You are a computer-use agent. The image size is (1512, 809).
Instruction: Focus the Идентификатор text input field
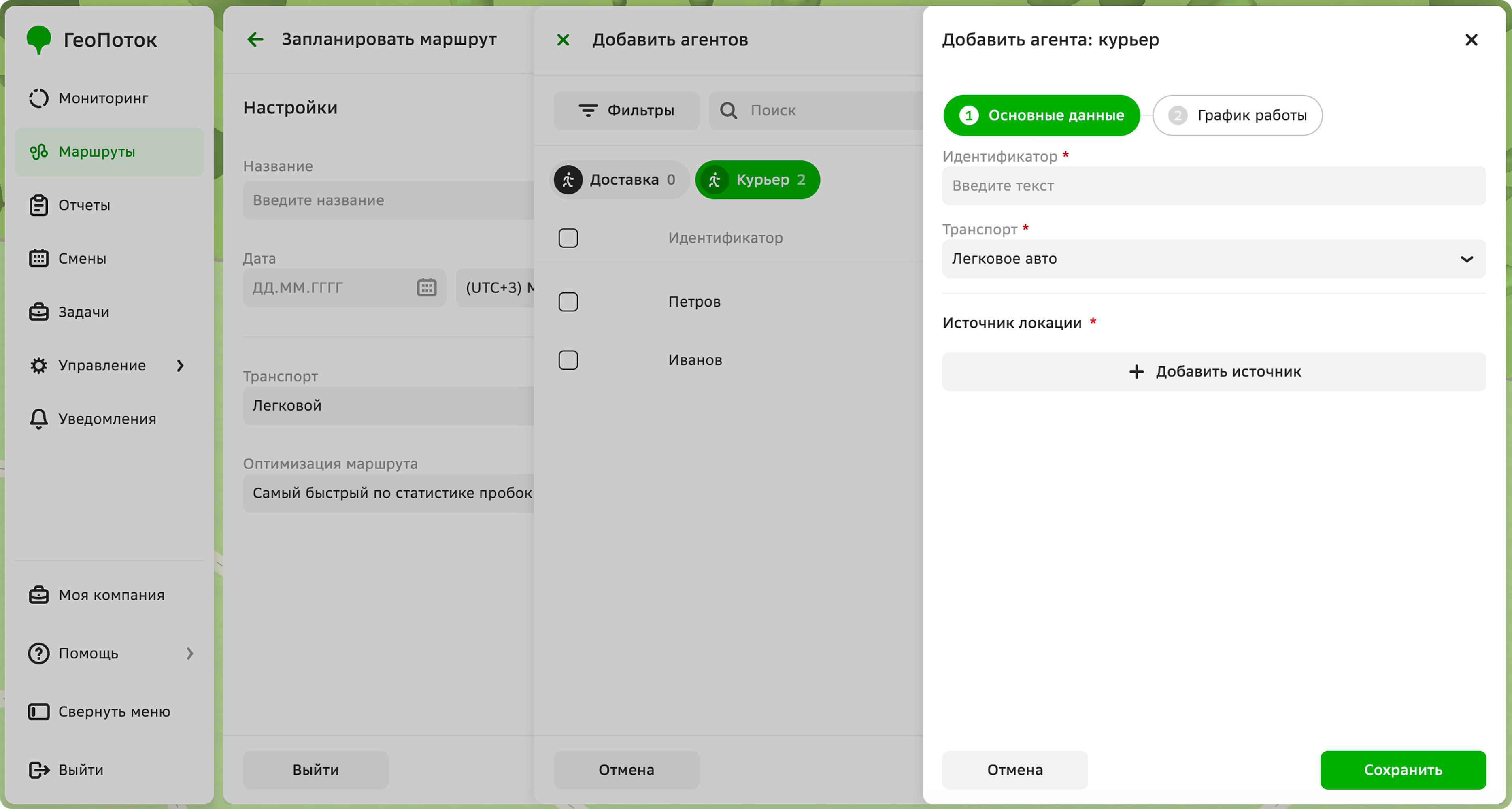pyautogui.click(x=1214, y=185)
